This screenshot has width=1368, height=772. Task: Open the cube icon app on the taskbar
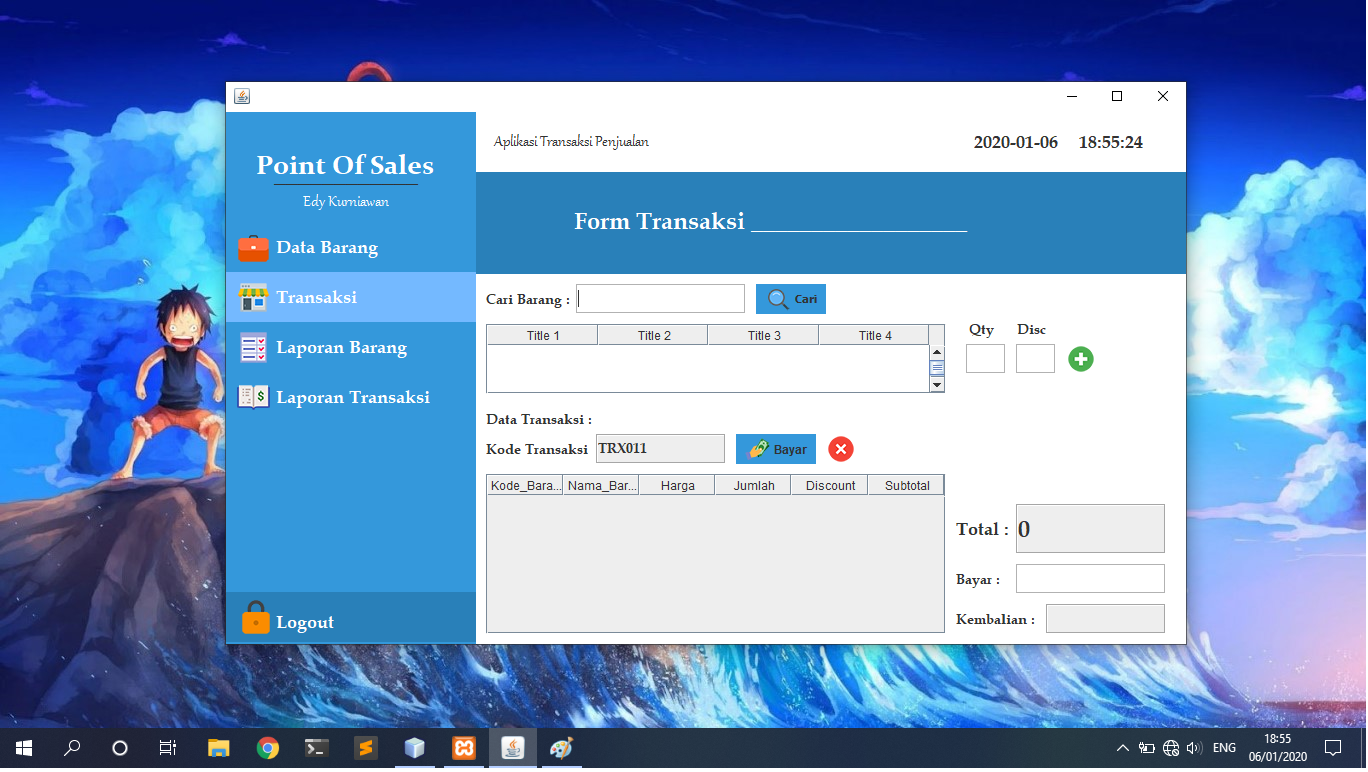click(x=415, y=747)
